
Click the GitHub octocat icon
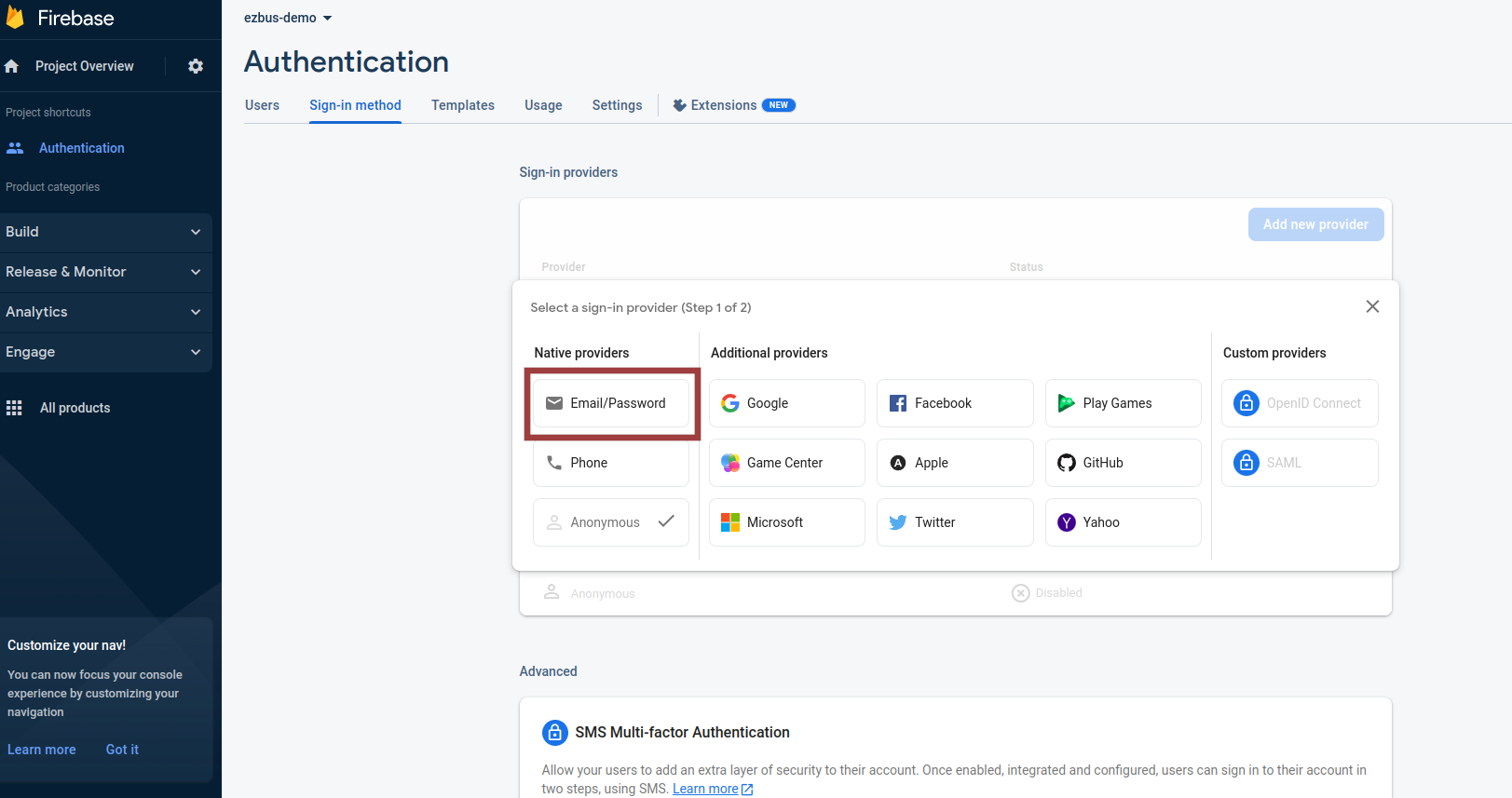coord(1067,463)
